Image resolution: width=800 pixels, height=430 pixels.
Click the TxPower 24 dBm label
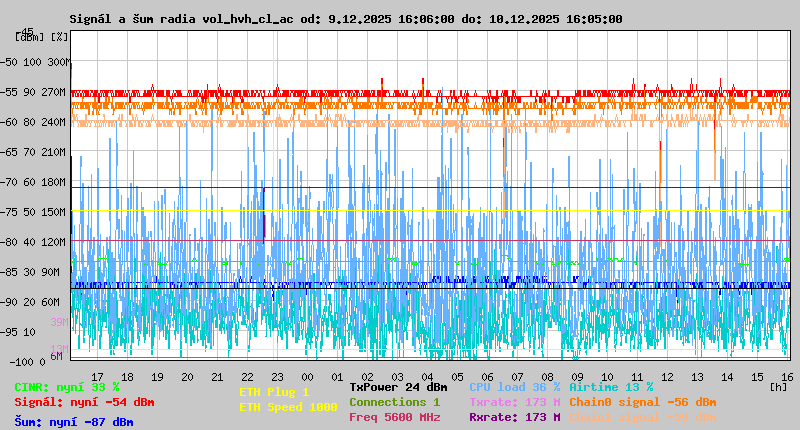[x=398, y=387]
